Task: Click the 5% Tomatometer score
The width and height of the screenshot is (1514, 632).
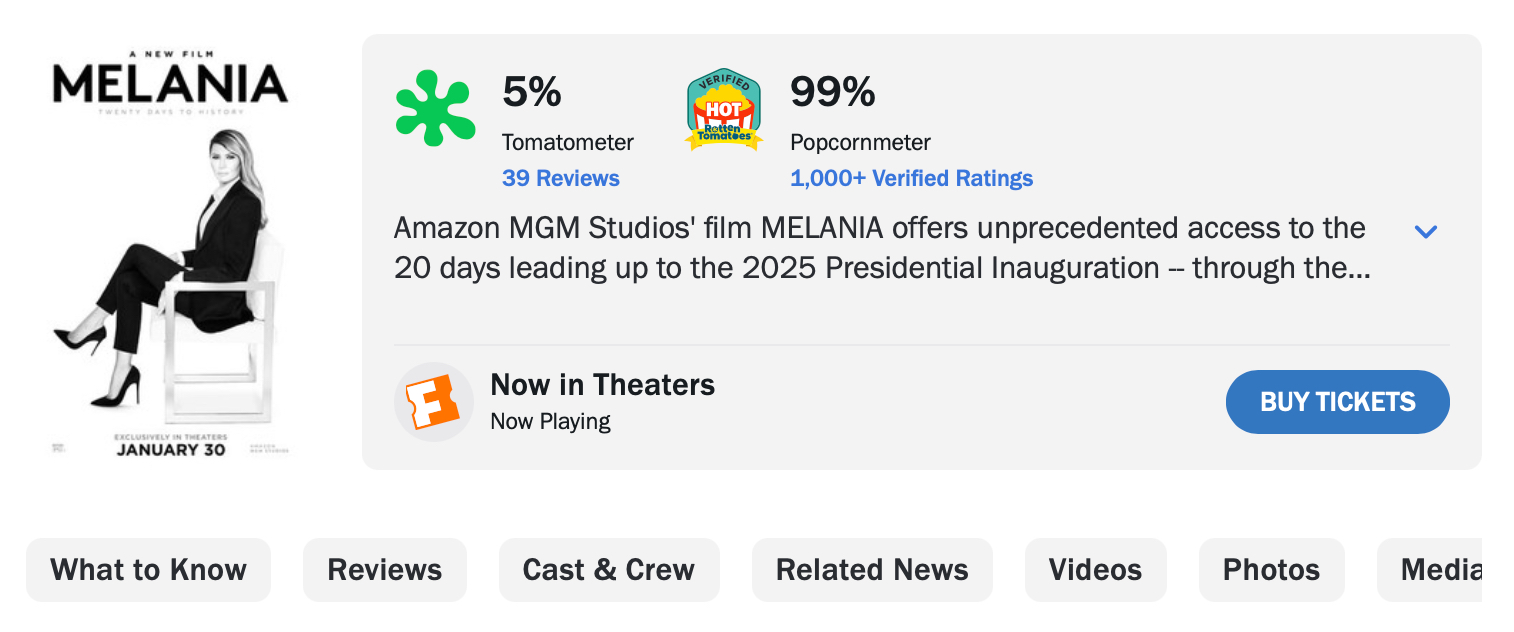Action: click(x=531, y=93)
